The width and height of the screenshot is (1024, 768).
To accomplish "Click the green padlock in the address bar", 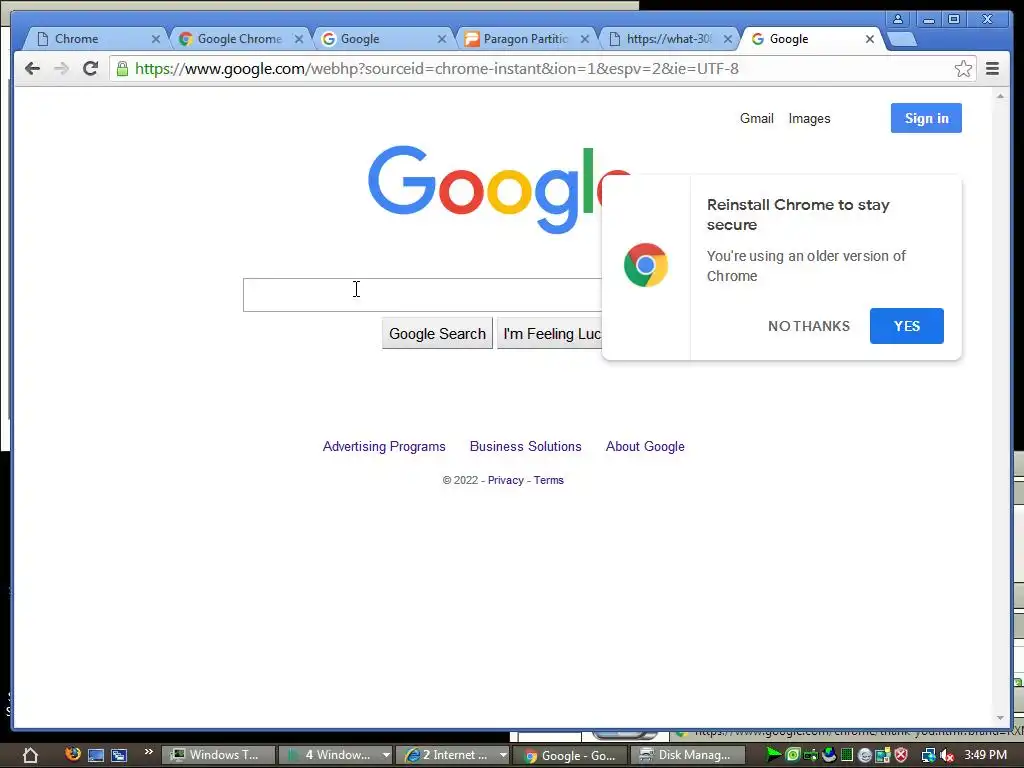I will (122, 69).
